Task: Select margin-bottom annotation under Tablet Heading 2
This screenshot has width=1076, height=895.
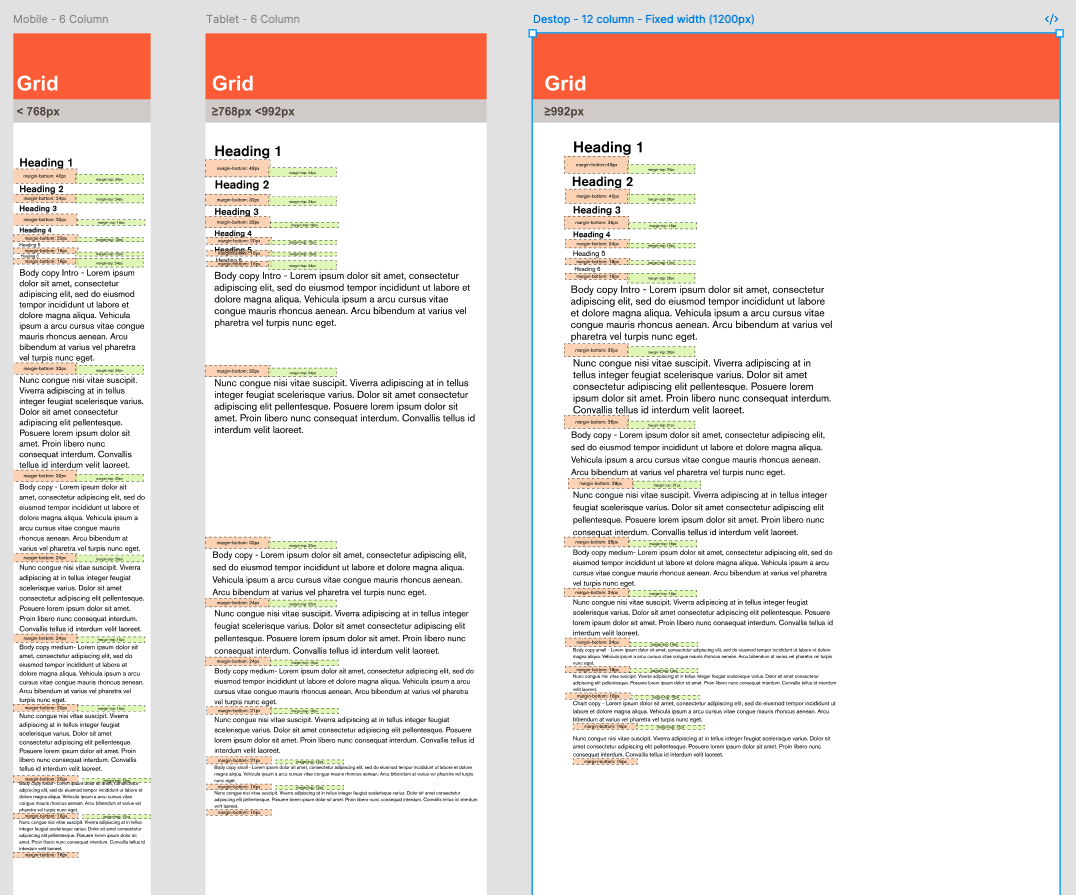Action: click(237, 200)
